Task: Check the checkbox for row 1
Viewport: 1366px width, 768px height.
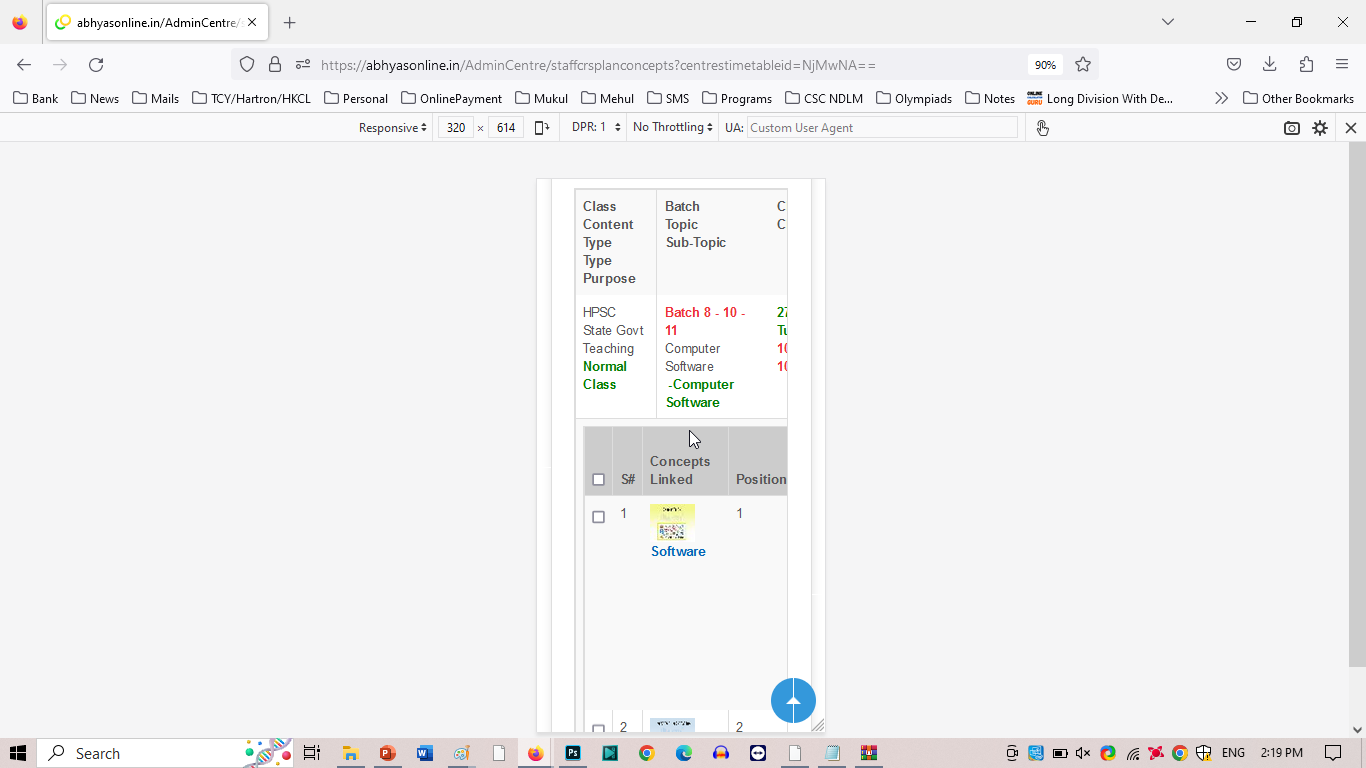Action: click(598, 517)
